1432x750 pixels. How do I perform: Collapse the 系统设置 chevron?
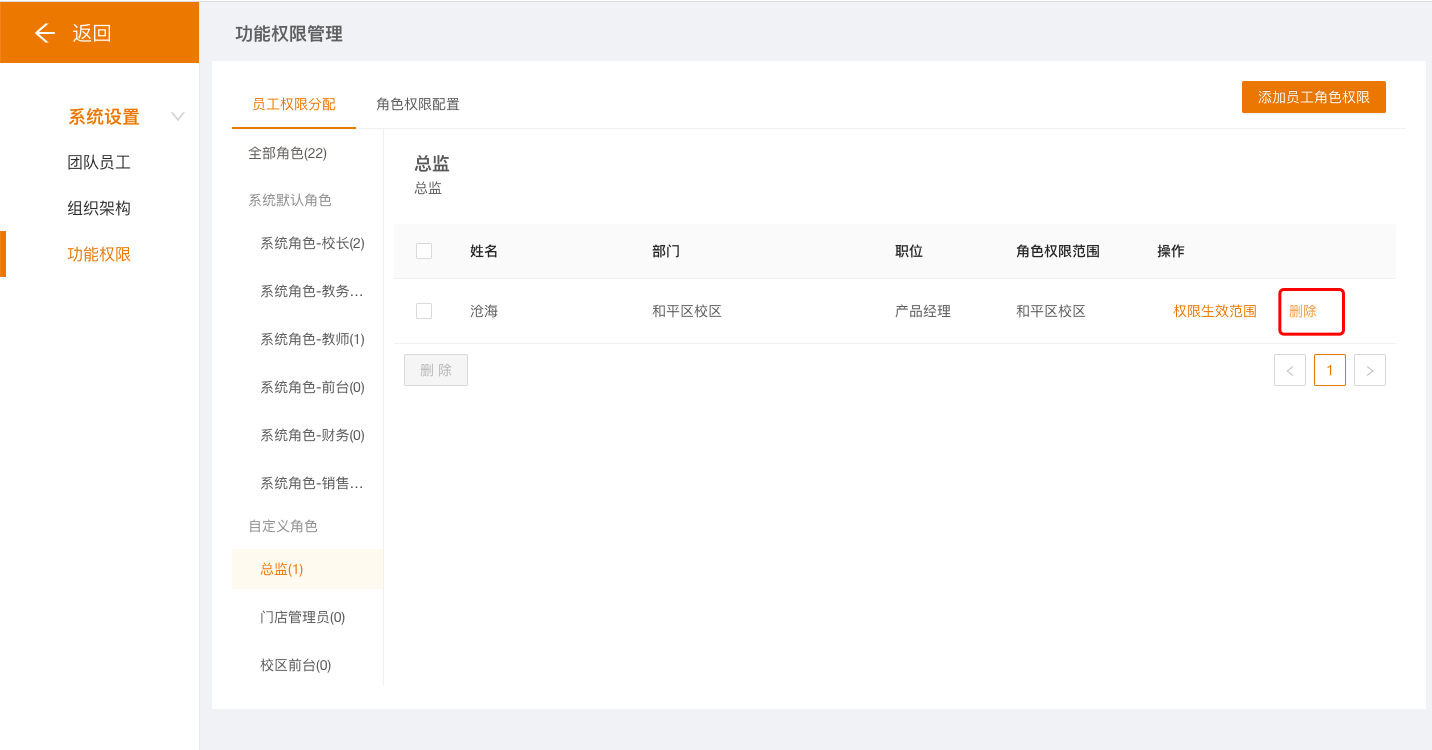(178, 117)
